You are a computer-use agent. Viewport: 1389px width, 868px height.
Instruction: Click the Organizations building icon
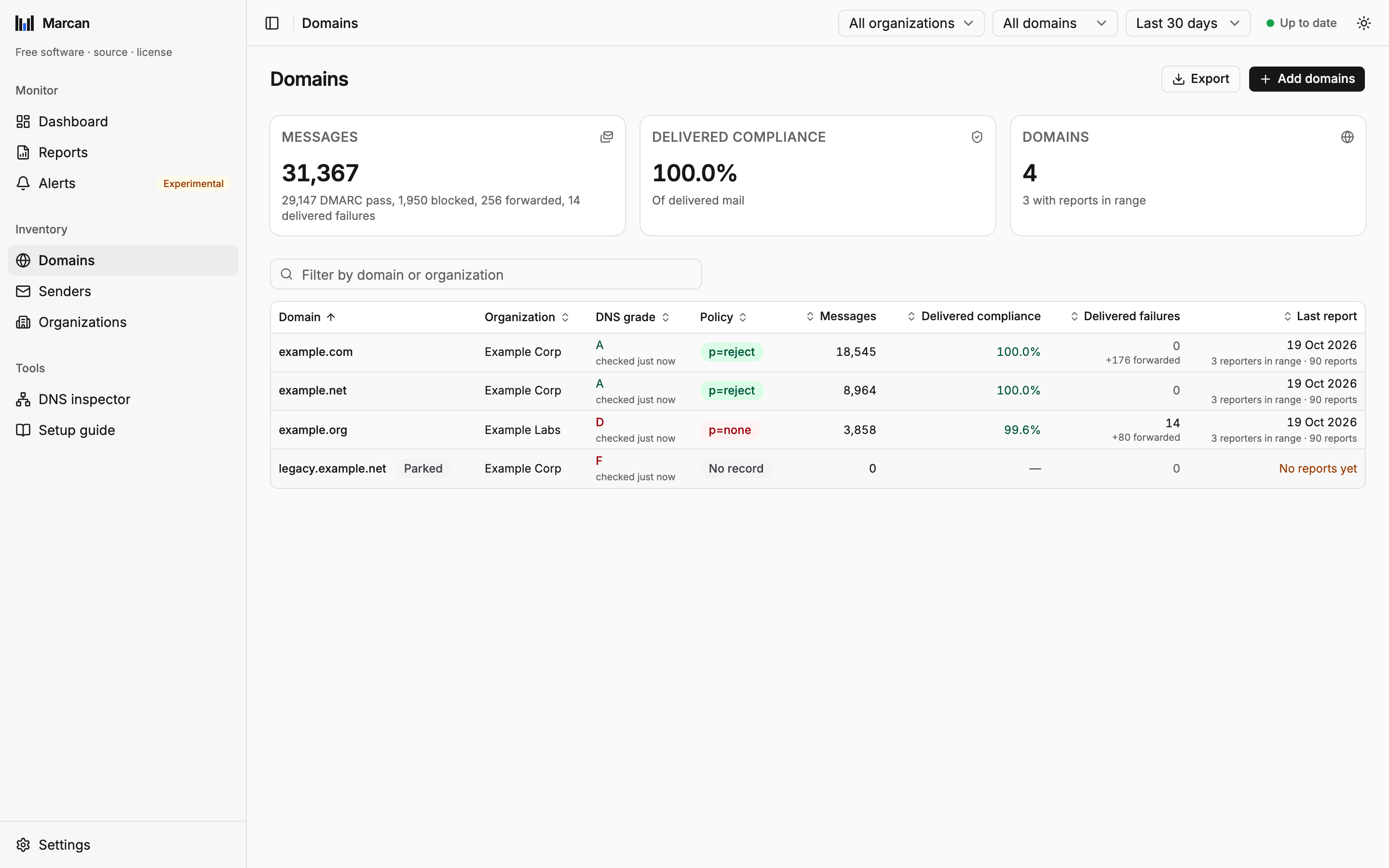click(23, 322)
